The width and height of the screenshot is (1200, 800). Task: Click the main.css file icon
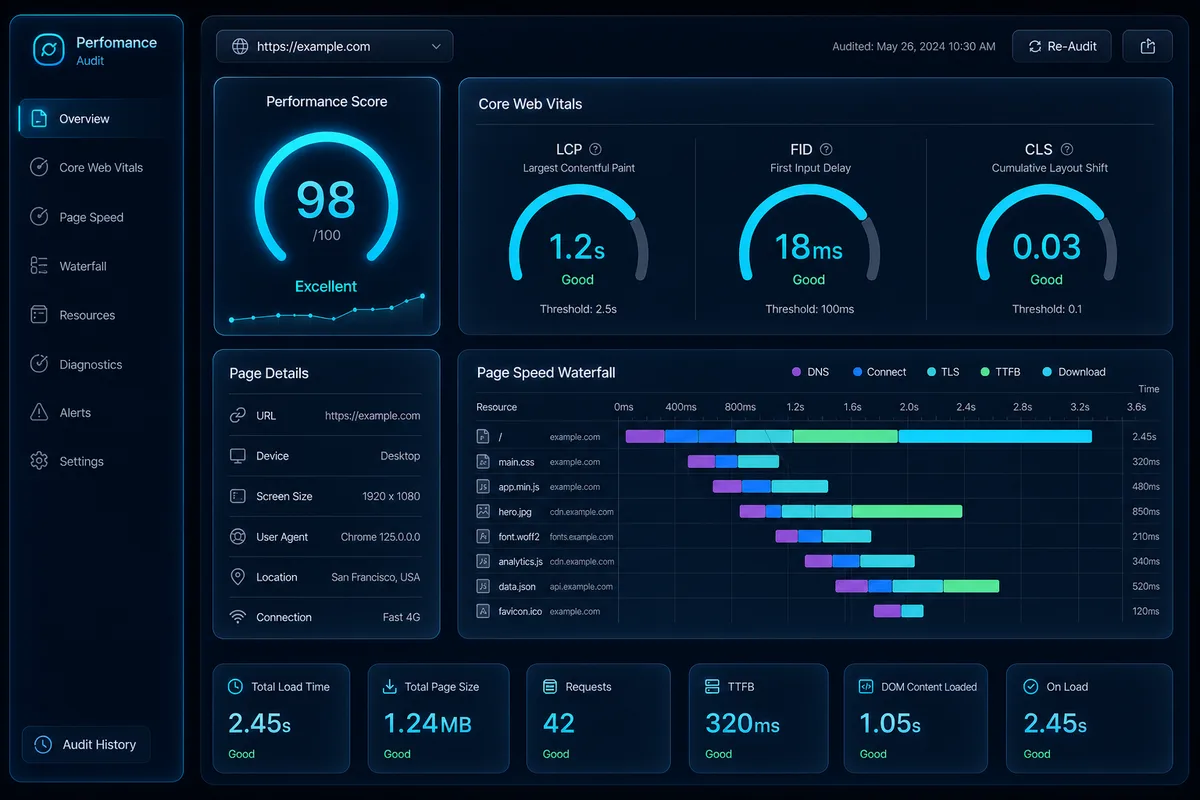point(483,462)
